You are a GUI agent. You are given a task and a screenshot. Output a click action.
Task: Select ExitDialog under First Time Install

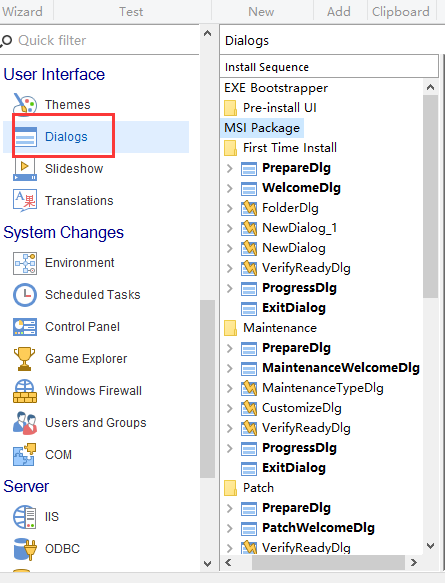tap(294, 308)
